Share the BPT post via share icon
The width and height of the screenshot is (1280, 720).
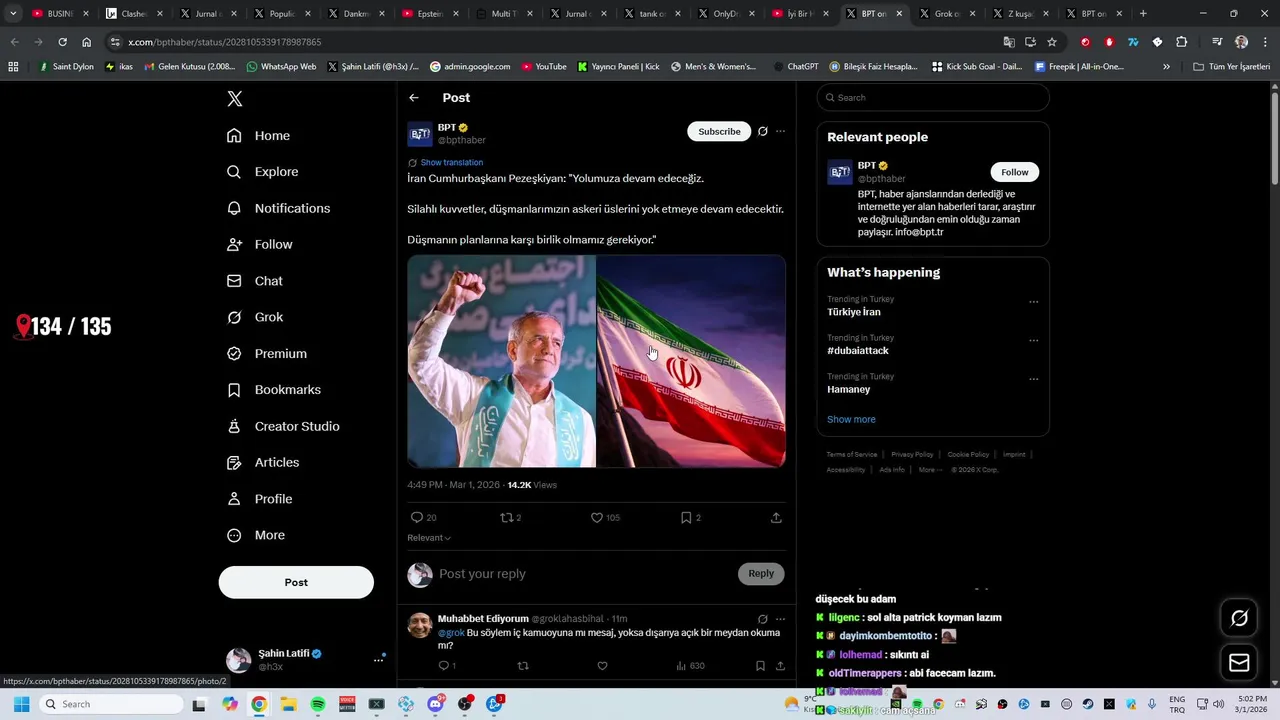(776, 517)
